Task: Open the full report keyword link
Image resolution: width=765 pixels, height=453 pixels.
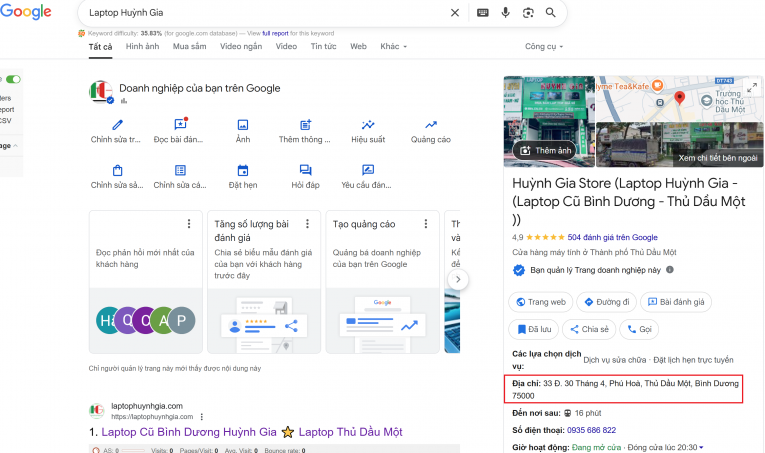Action: (275, 34)
